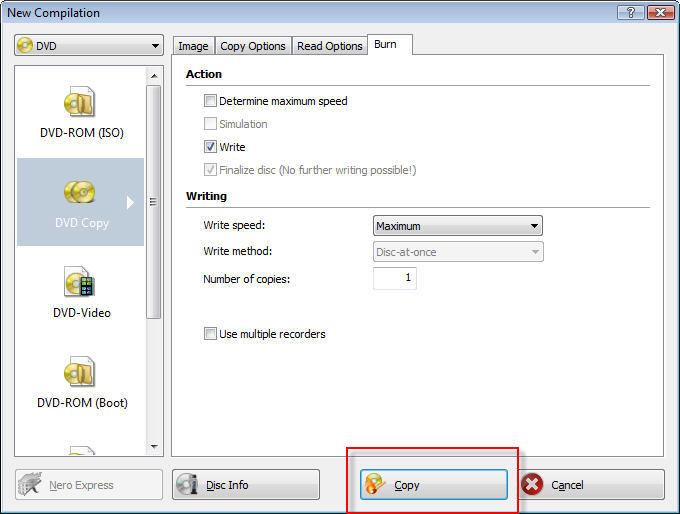Click the Nero Express button
This screenshot has width=680, height=514.
pos(89,485)
